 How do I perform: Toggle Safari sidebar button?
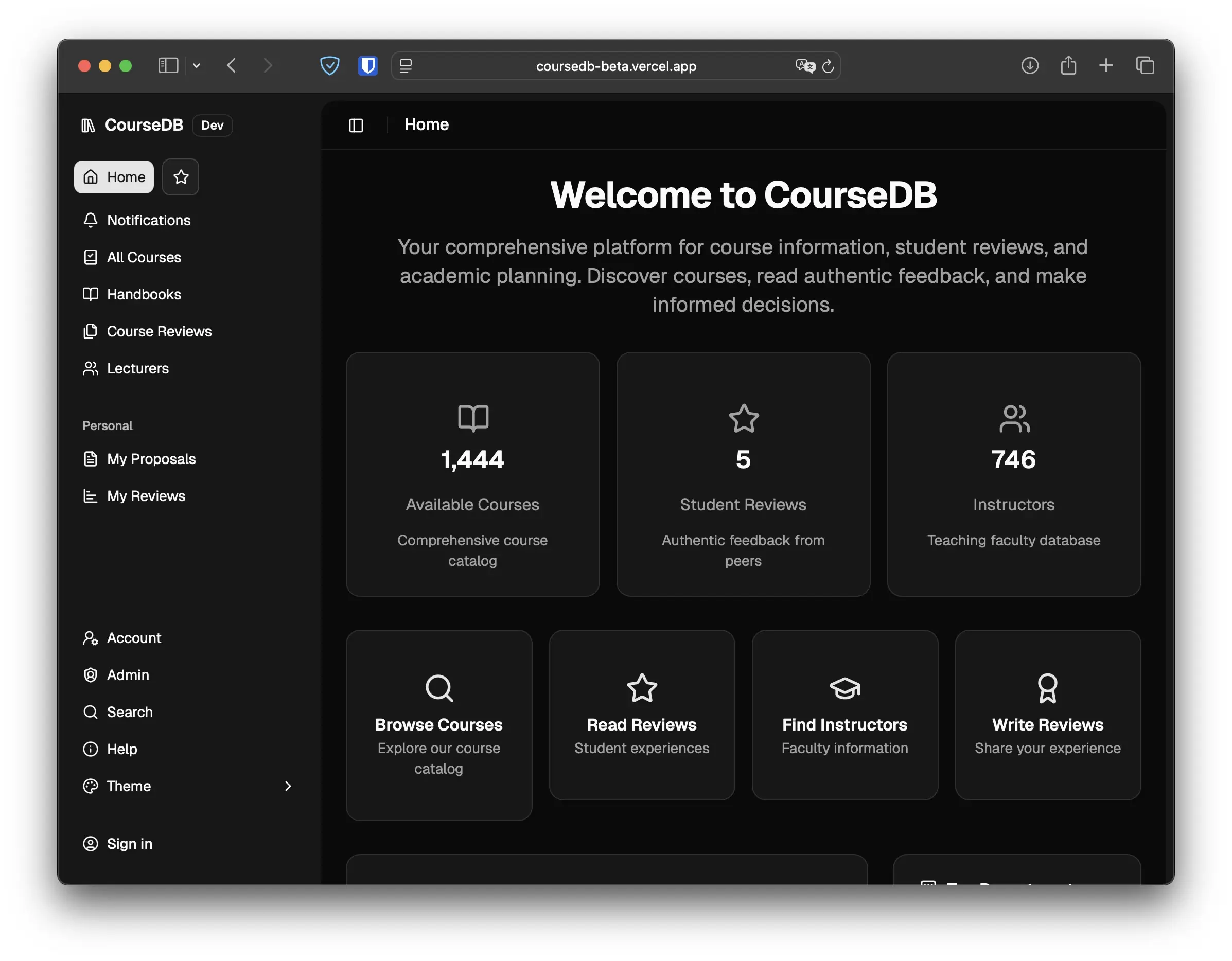[168, 65]
